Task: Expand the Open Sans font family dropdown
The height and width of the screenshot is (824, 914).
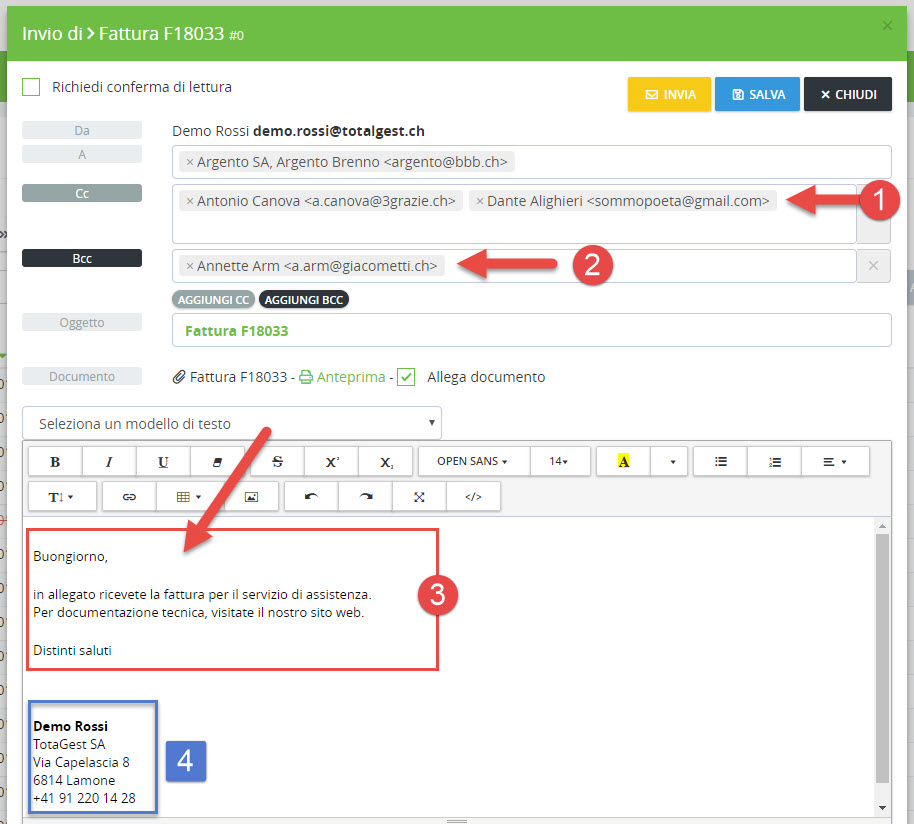Action: pos(472,462)
